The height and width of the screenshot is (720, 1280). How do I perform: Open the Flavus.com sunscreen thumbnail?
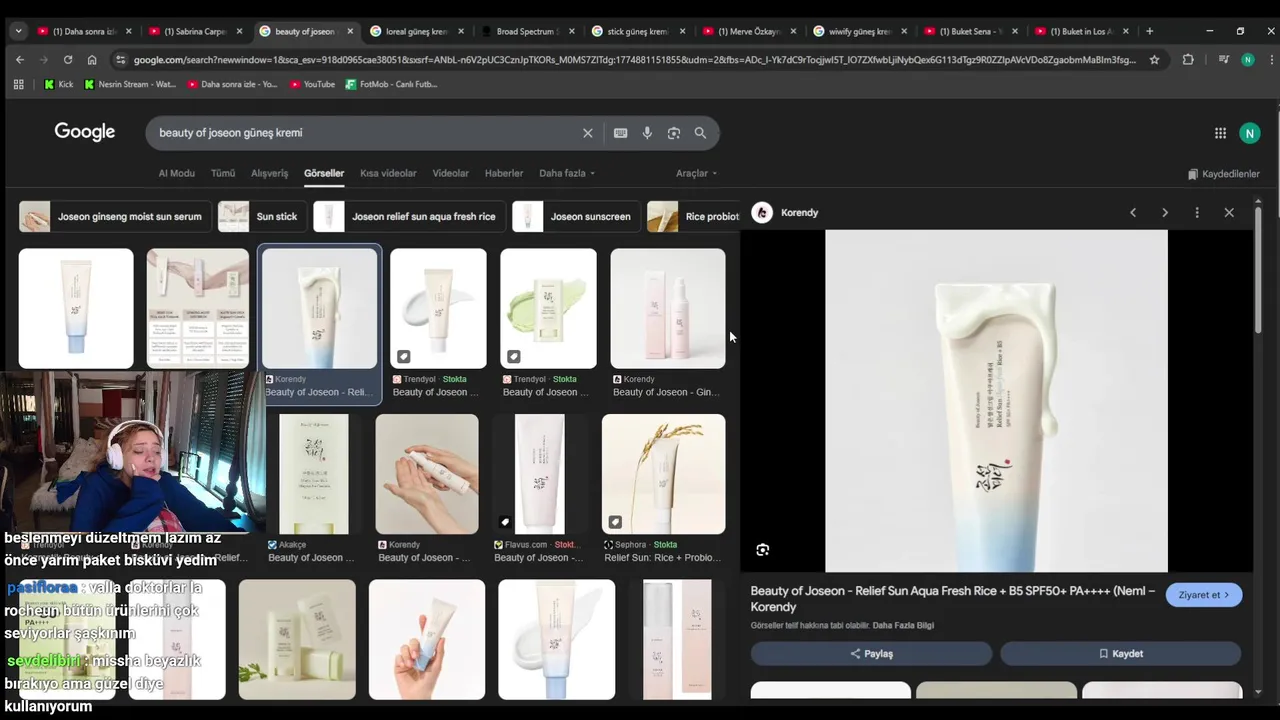[539, 474]
